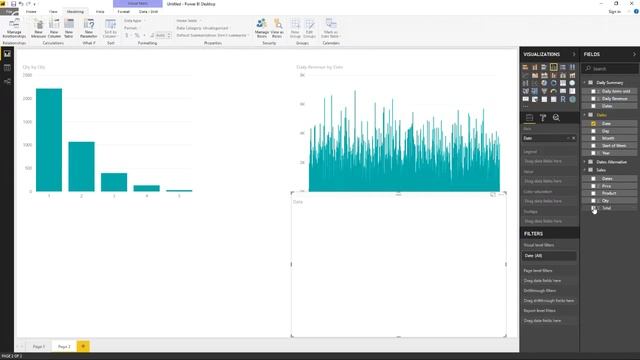Import more visuals via ellipsis

click(x=526, y=106)
